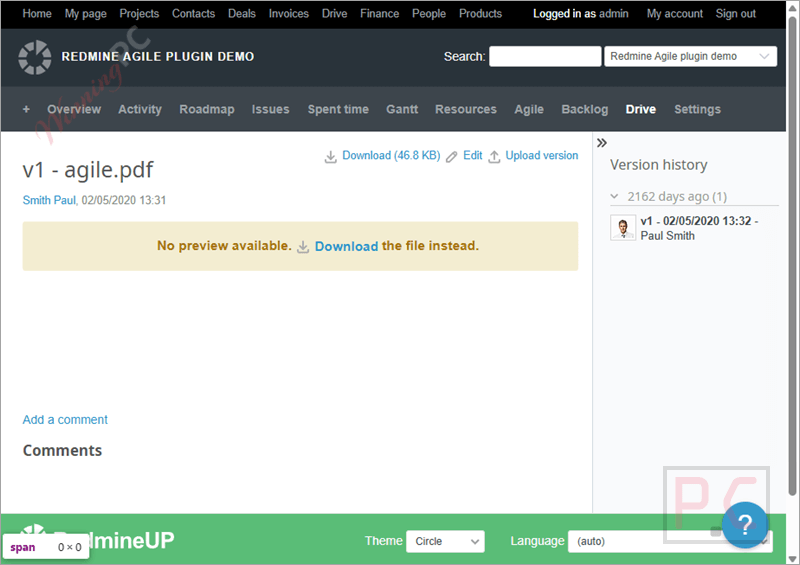Click Sign out link
The height and width of the screenshot is (565, 800).
[735, 14]
